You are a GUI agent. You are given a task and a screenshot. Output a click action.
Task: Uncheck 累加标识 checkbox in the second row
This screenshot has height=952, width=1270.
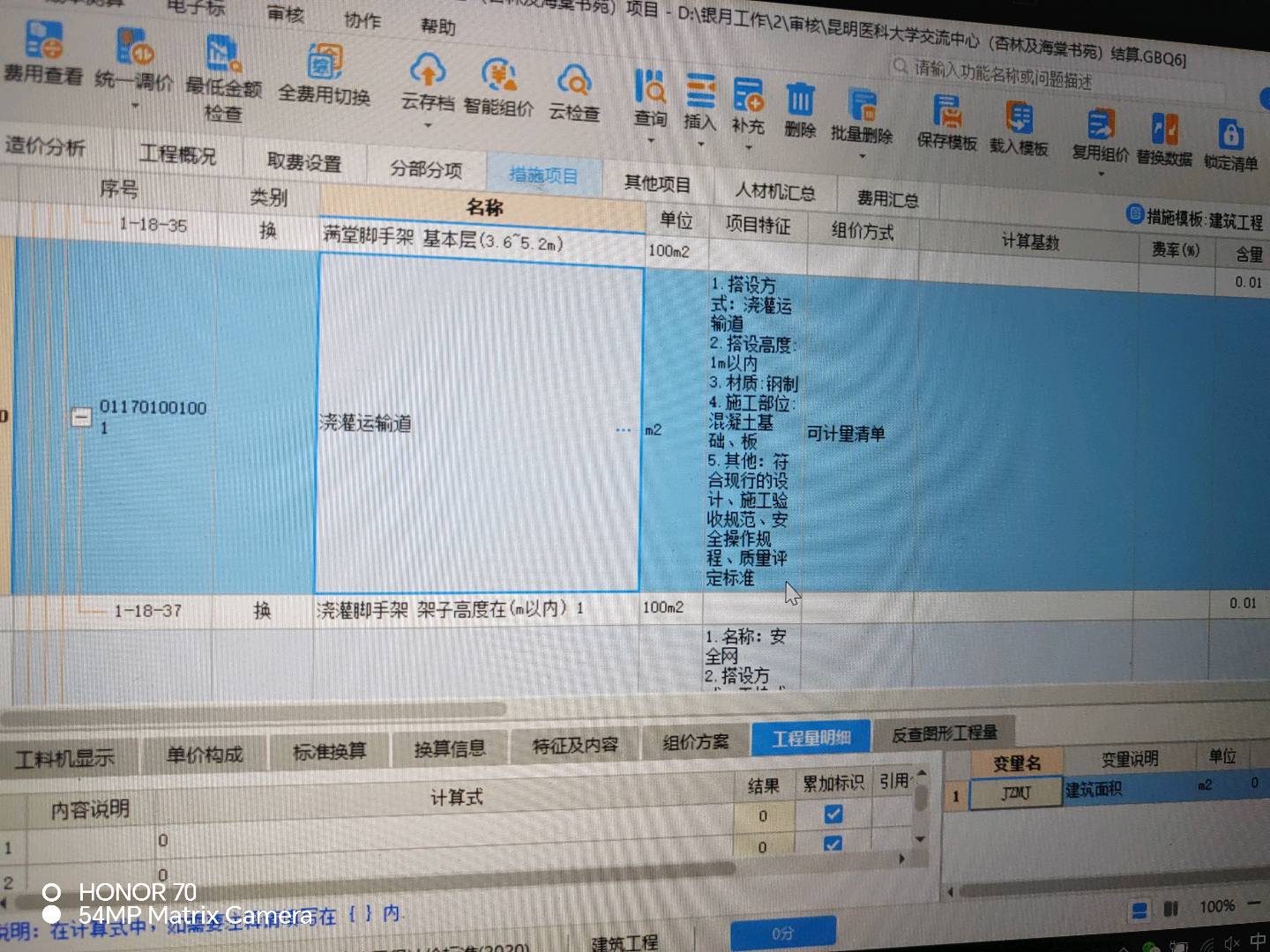point(833,844)
